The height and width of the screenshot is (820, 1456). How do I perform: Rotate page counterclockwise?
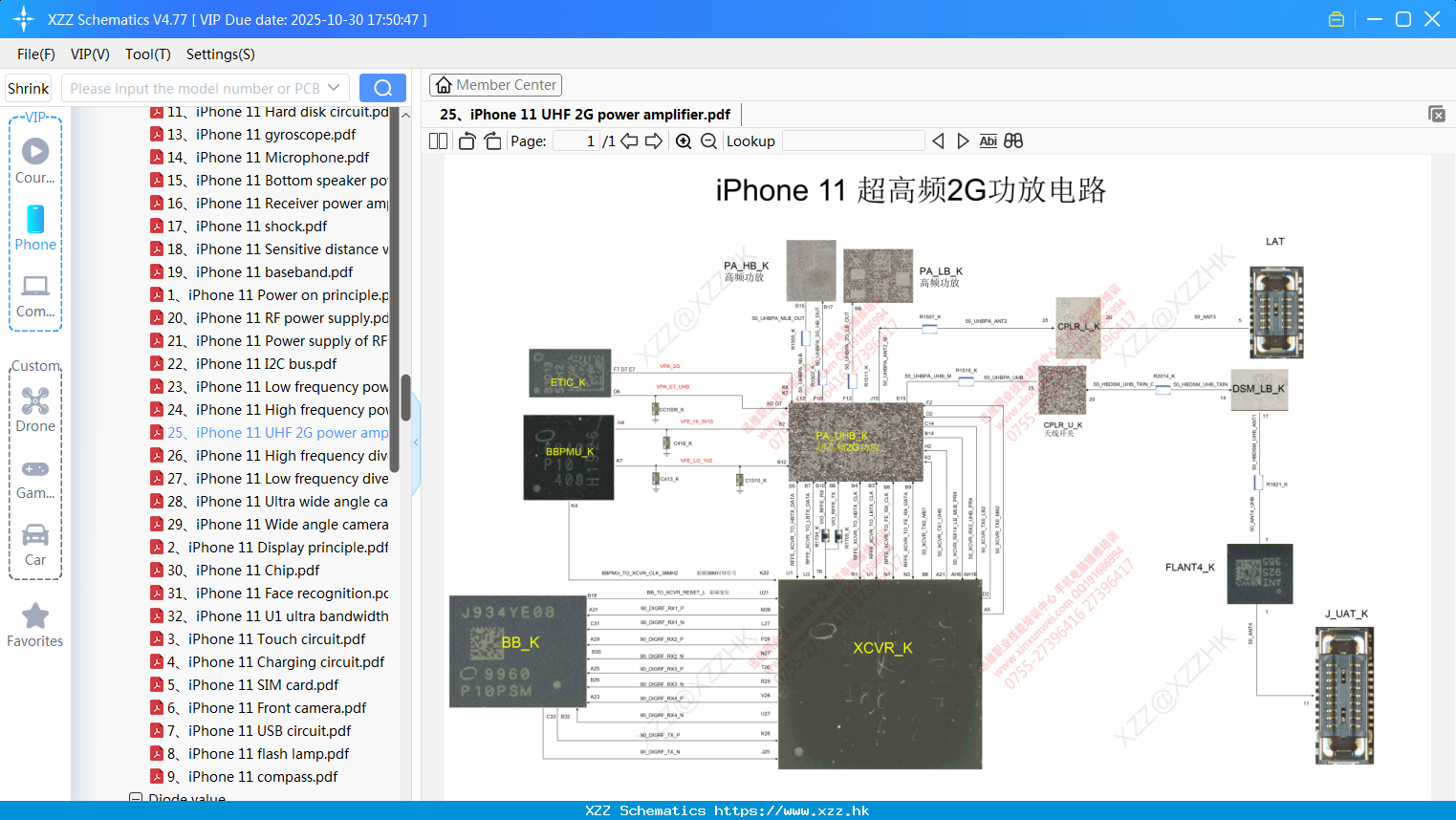467,140
